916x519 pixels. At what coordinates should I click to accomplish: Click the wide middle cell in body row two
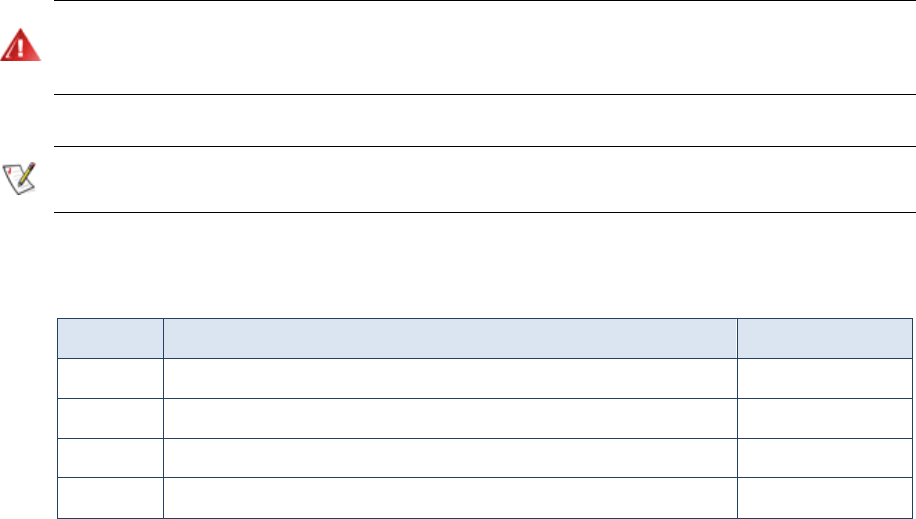(x=450, y=418)
